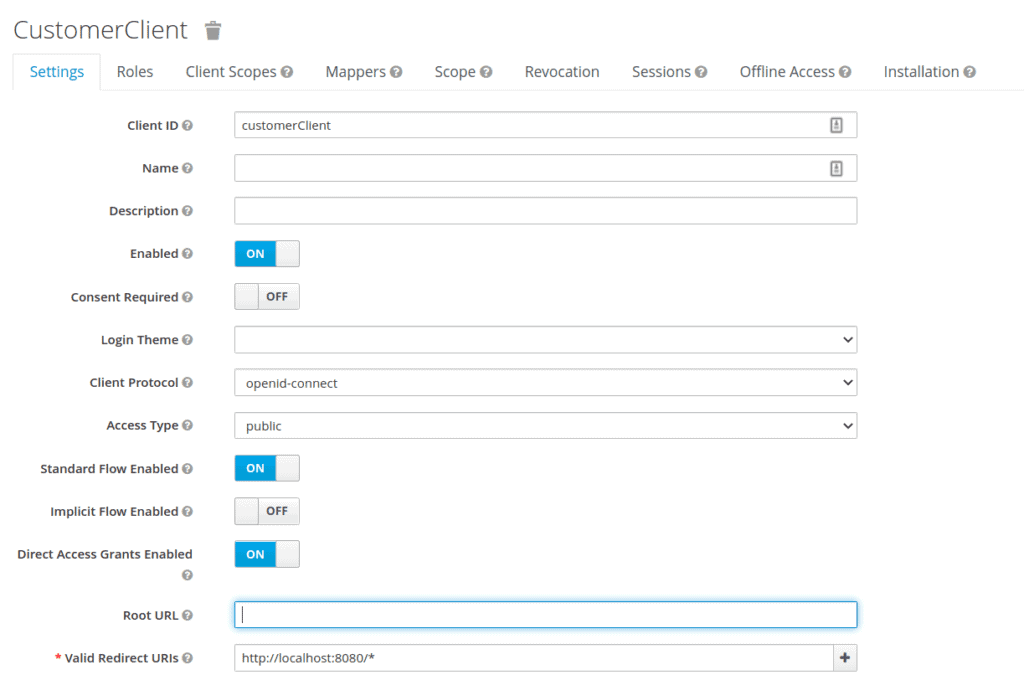The height and width of the screenshot is (680, 1024).
Task: Click the help icon beside Access Type
Action: 188,425
